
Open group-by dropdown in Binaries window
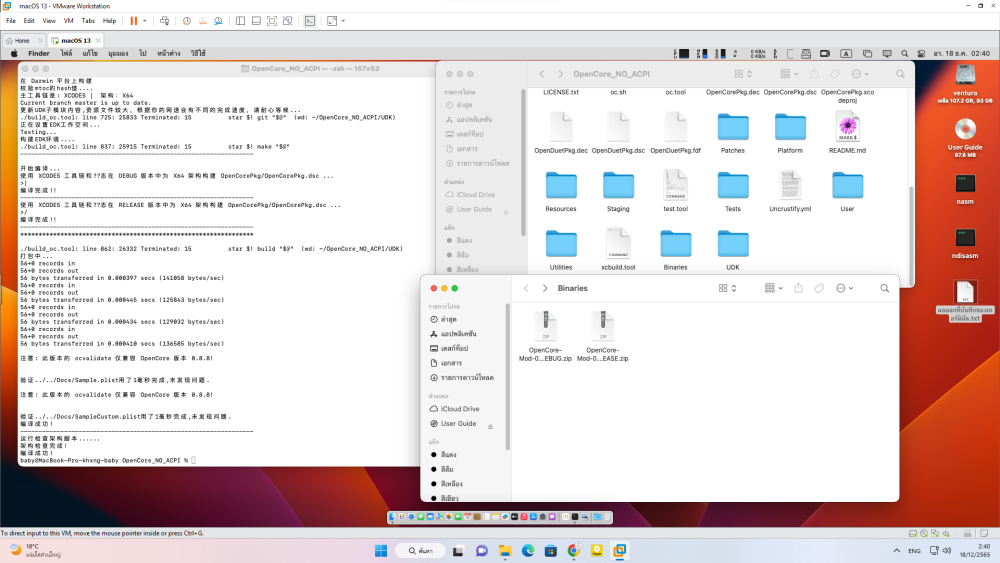tap(774, 288)
